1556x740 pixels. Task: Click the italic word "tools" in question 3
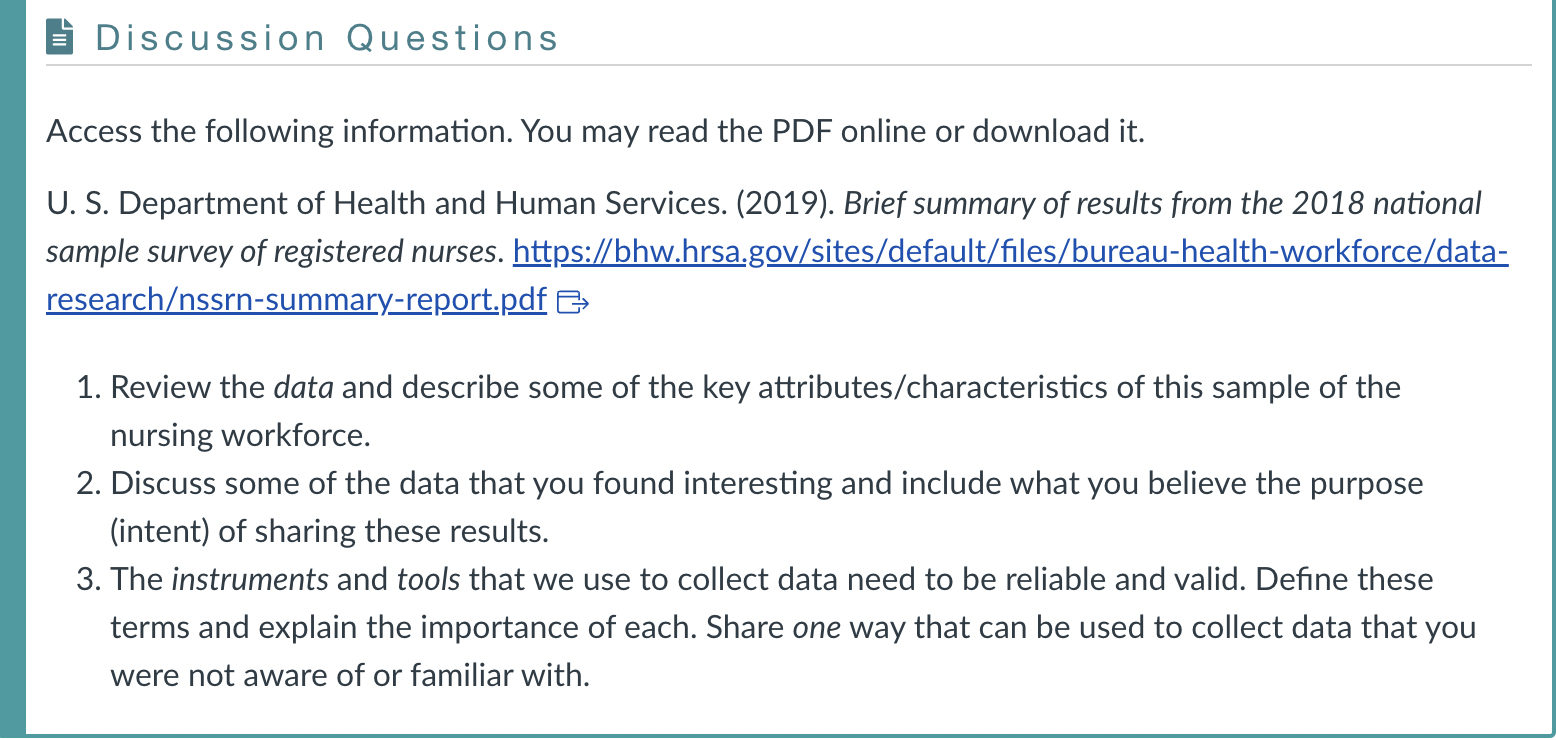click(429, 579)
